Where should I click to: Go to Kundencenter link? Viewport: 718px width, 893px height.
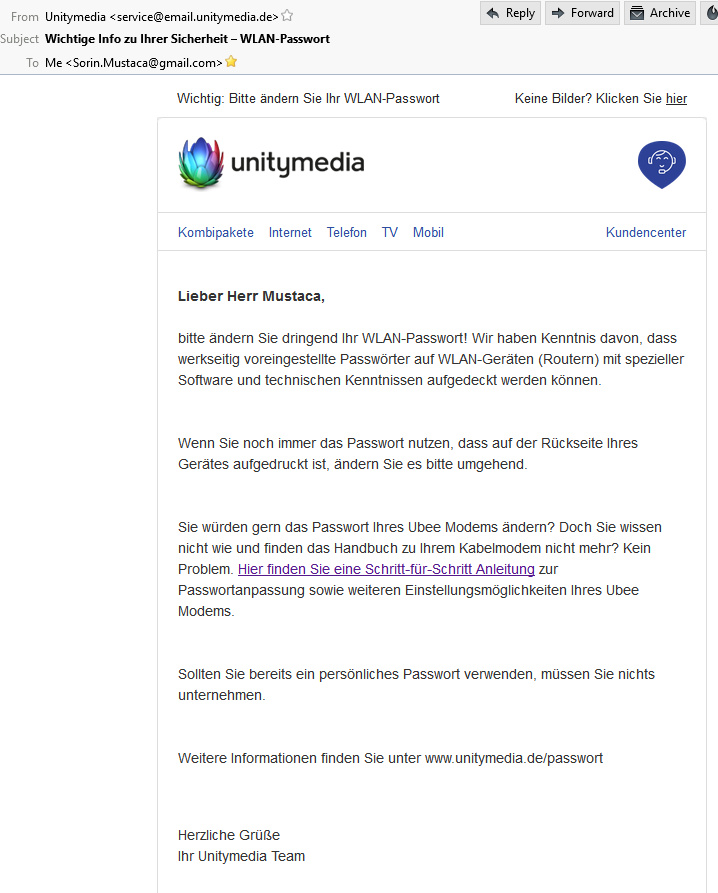click(x=646, y=232)
